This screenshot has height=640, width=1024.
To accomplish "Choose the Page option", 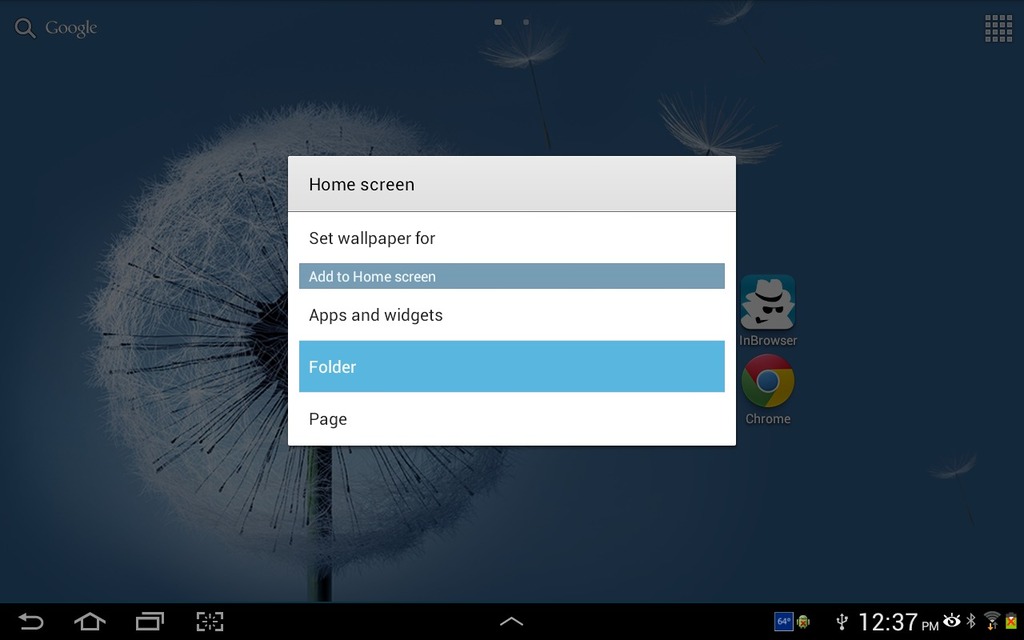I will click(511, 419).
